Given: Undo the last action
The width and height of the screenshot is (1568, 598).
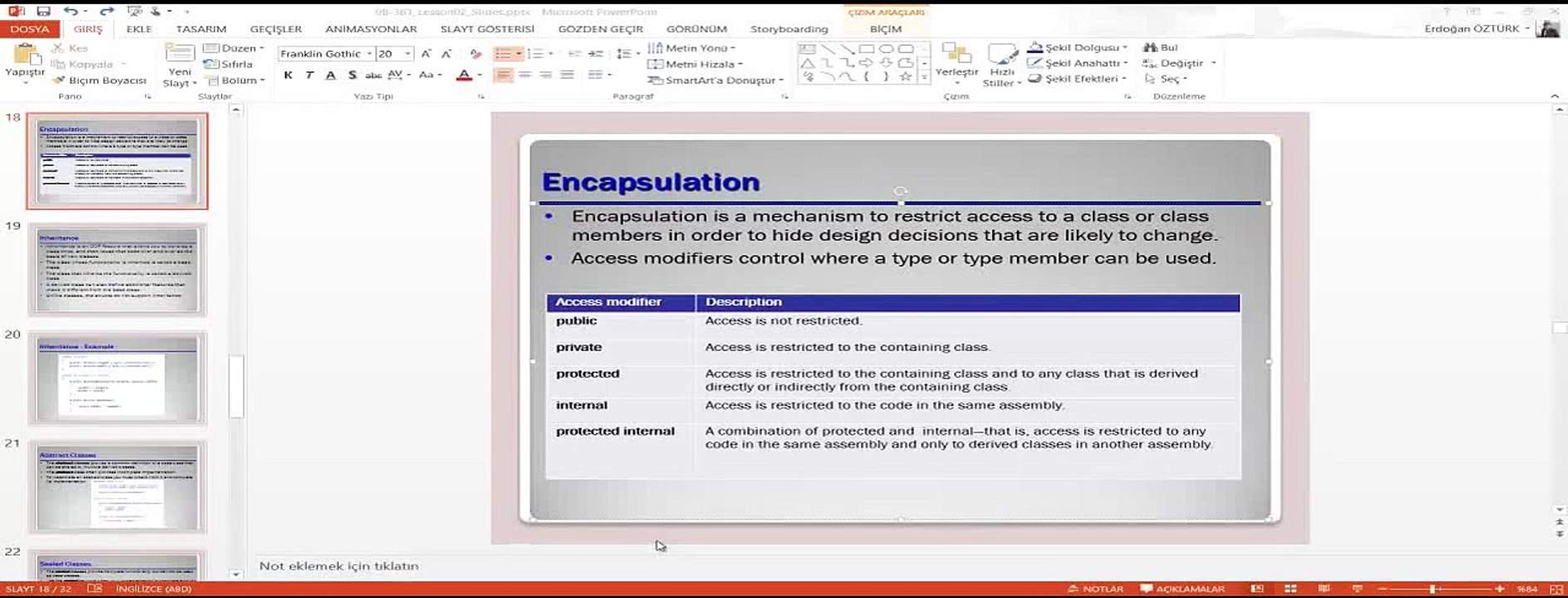Looking at the screenshot, I should (71, 12).
